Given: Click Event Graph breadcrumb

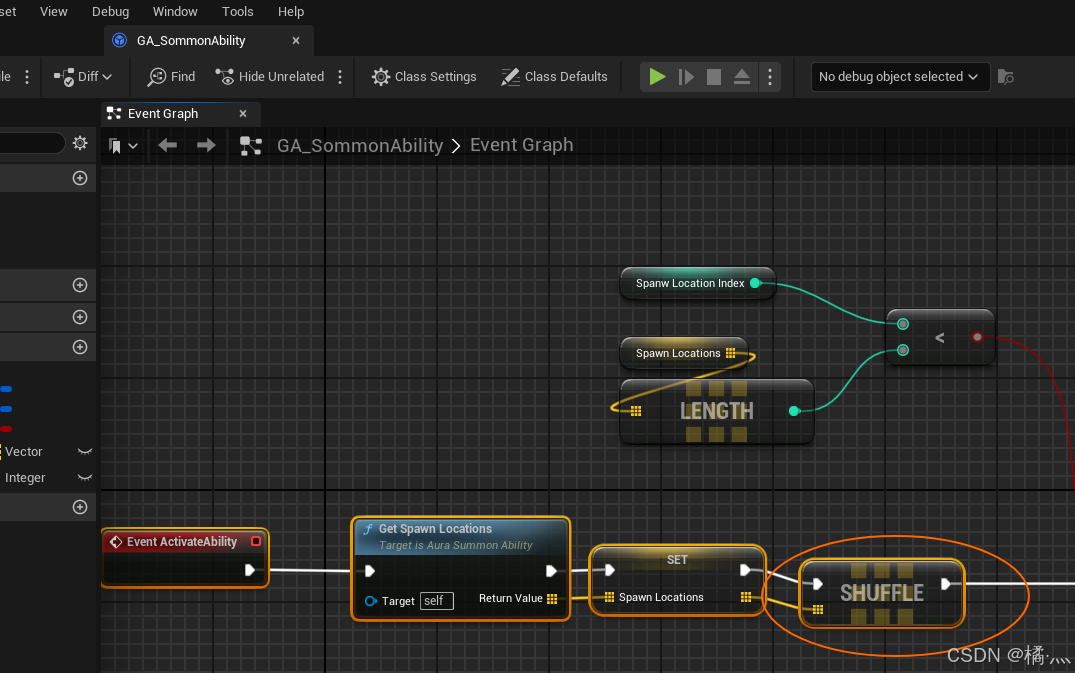Looking at the screenshot, I should (x=522, y=145).
